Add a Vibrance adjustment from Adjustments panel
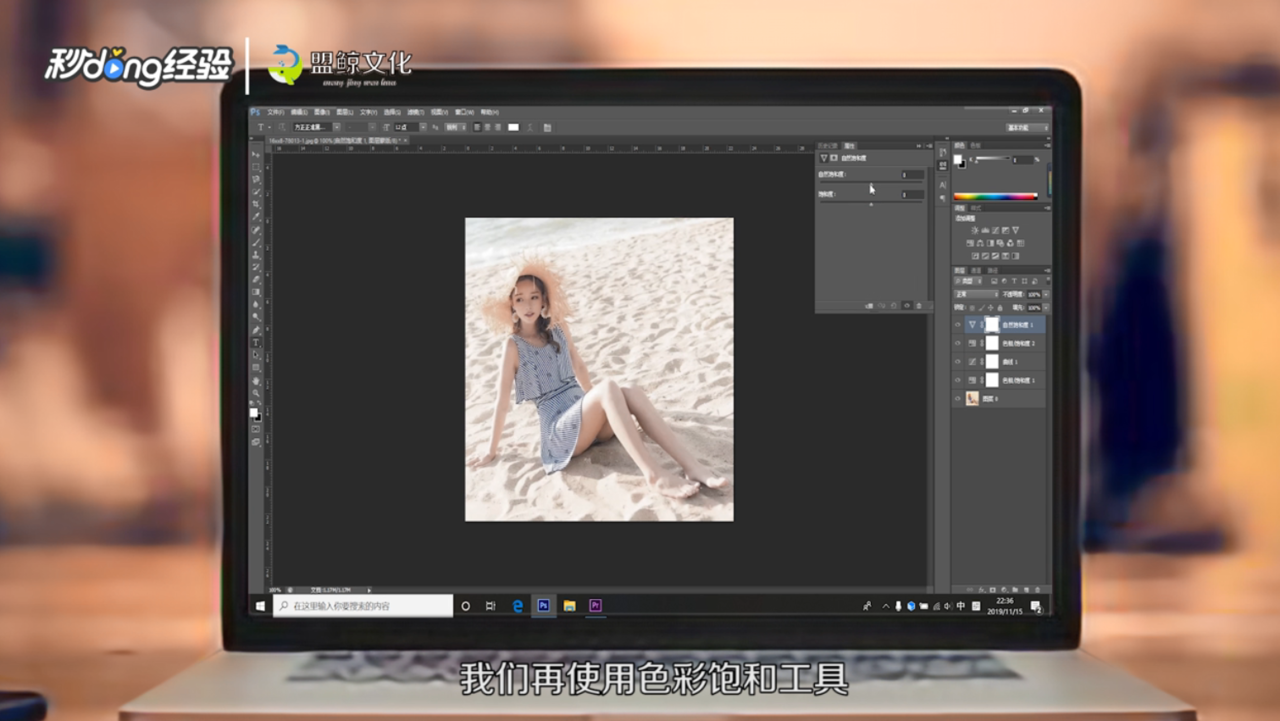 tap(1015, 230)
